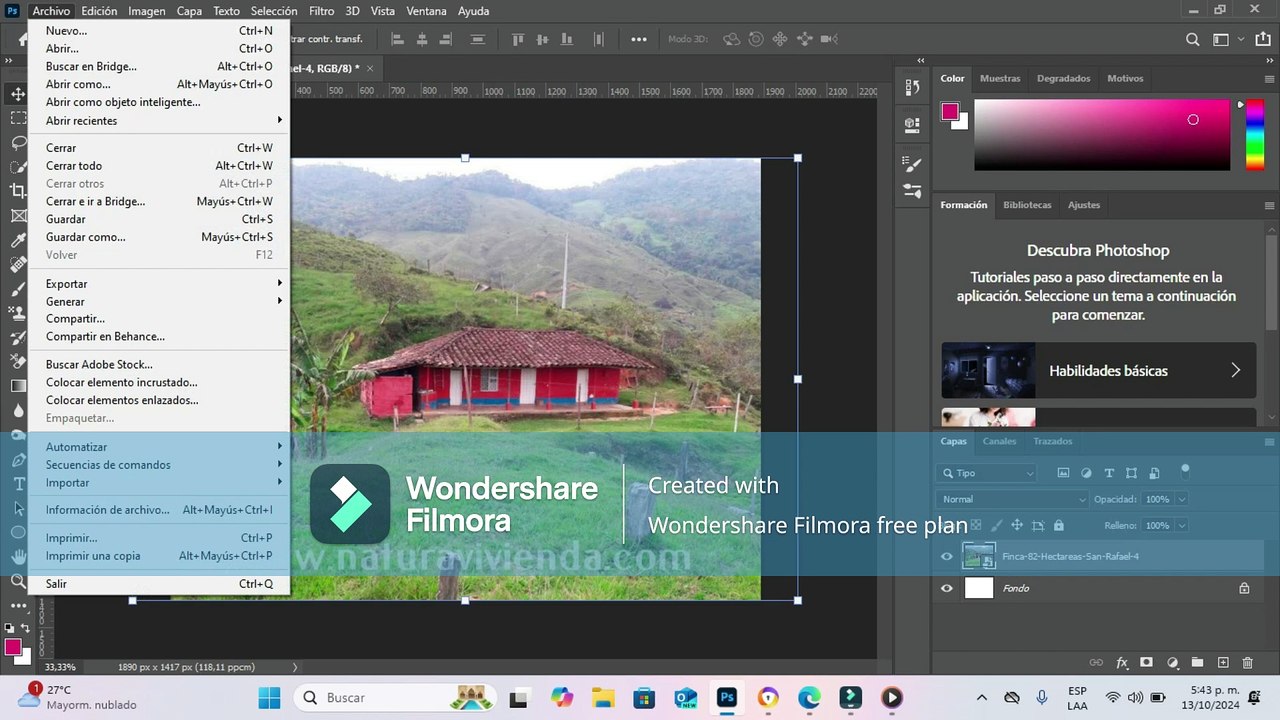Hide the Fondo layer
Viewport: 1280px width, 720px height.
[x=947, y=589]
